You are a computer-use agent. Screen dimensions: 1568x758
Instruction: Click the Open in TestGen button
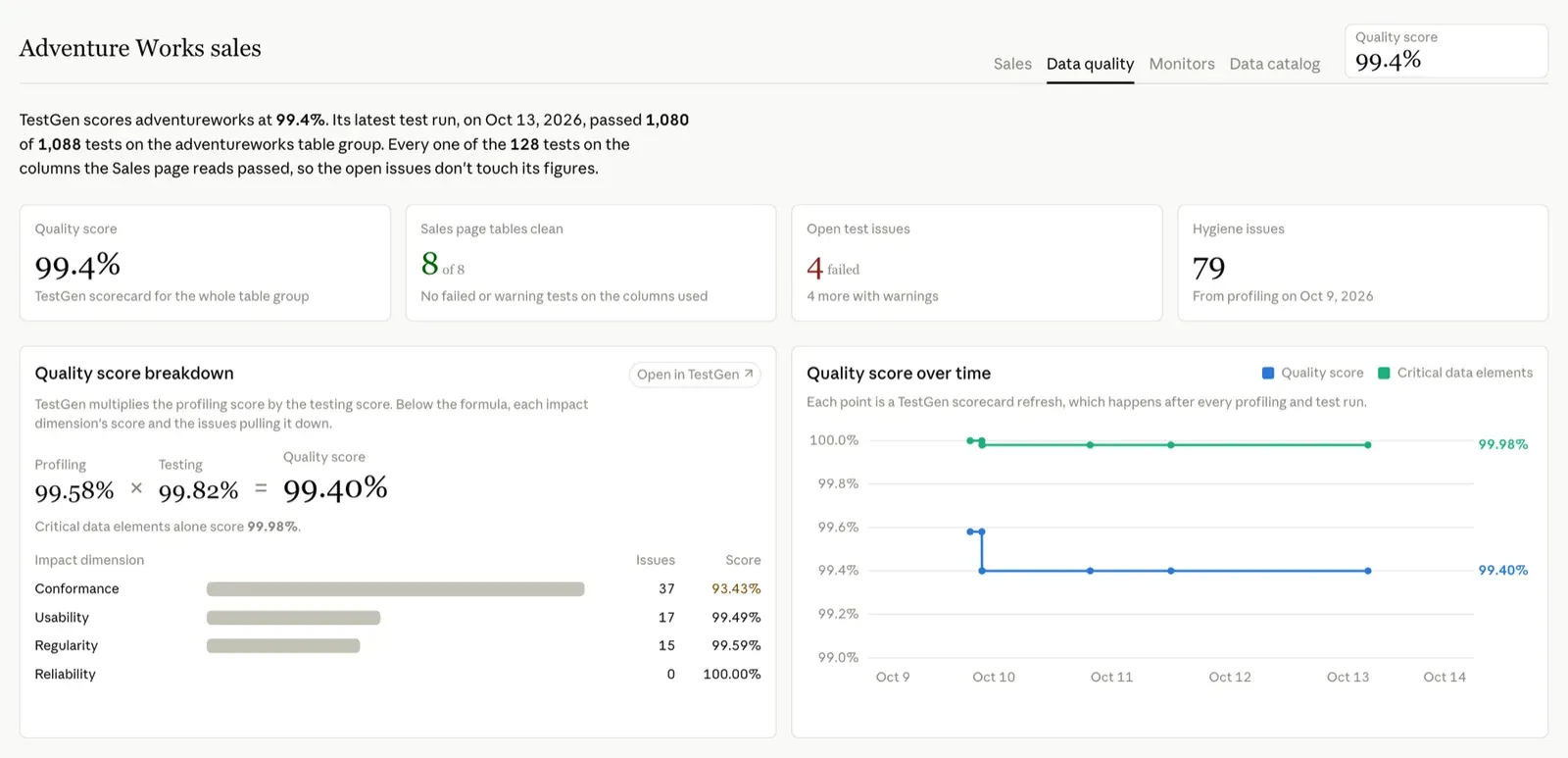pos(695,375)
